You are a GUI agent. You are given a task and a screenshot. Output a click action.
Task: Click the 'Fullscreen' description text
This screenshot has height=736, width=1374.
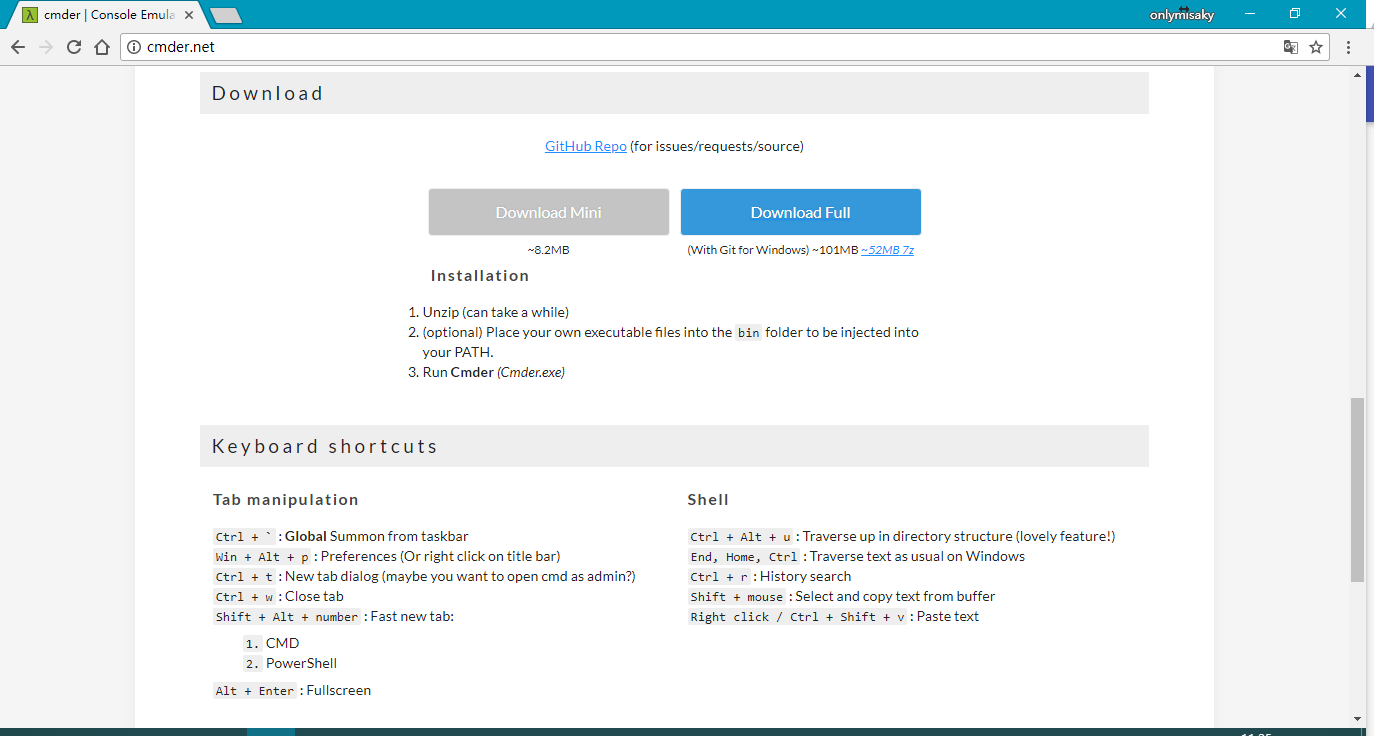pyautogui.click(x=339, y=690)
